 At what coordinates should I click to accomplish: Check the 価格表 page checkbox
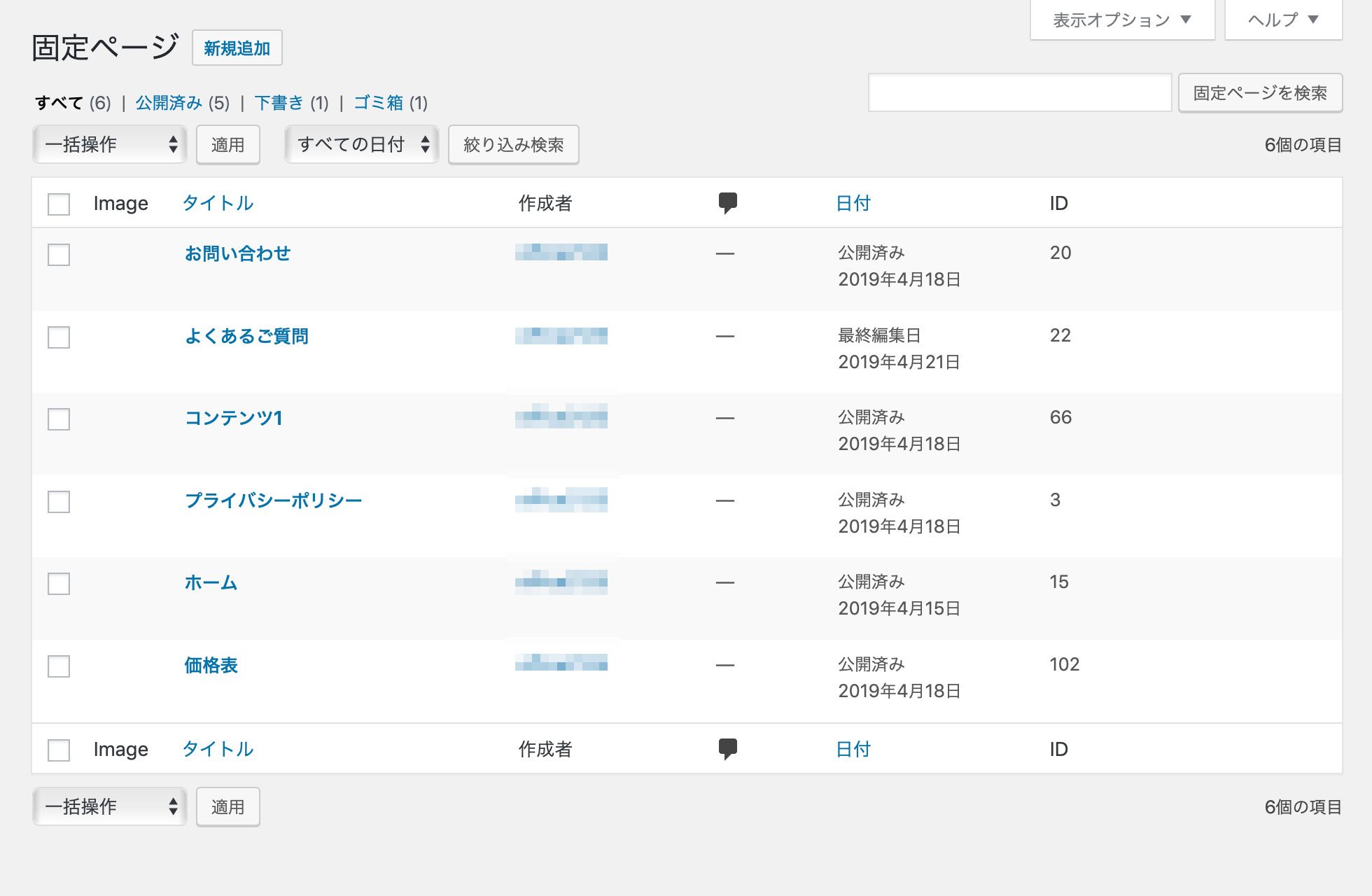[x=59, y=666]
